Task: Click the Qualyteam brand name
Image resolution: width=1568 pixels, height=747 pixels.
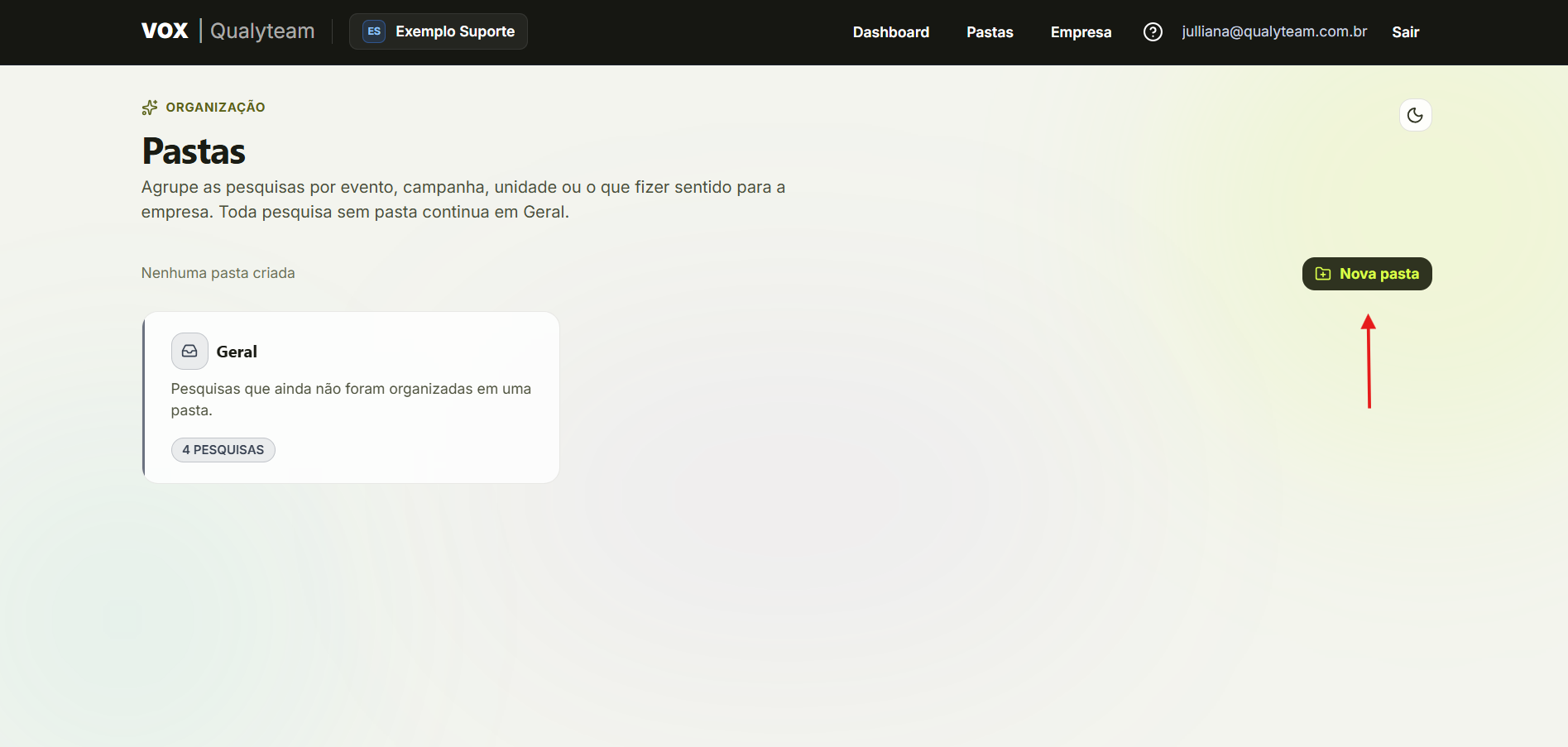Action: (262, 31)
